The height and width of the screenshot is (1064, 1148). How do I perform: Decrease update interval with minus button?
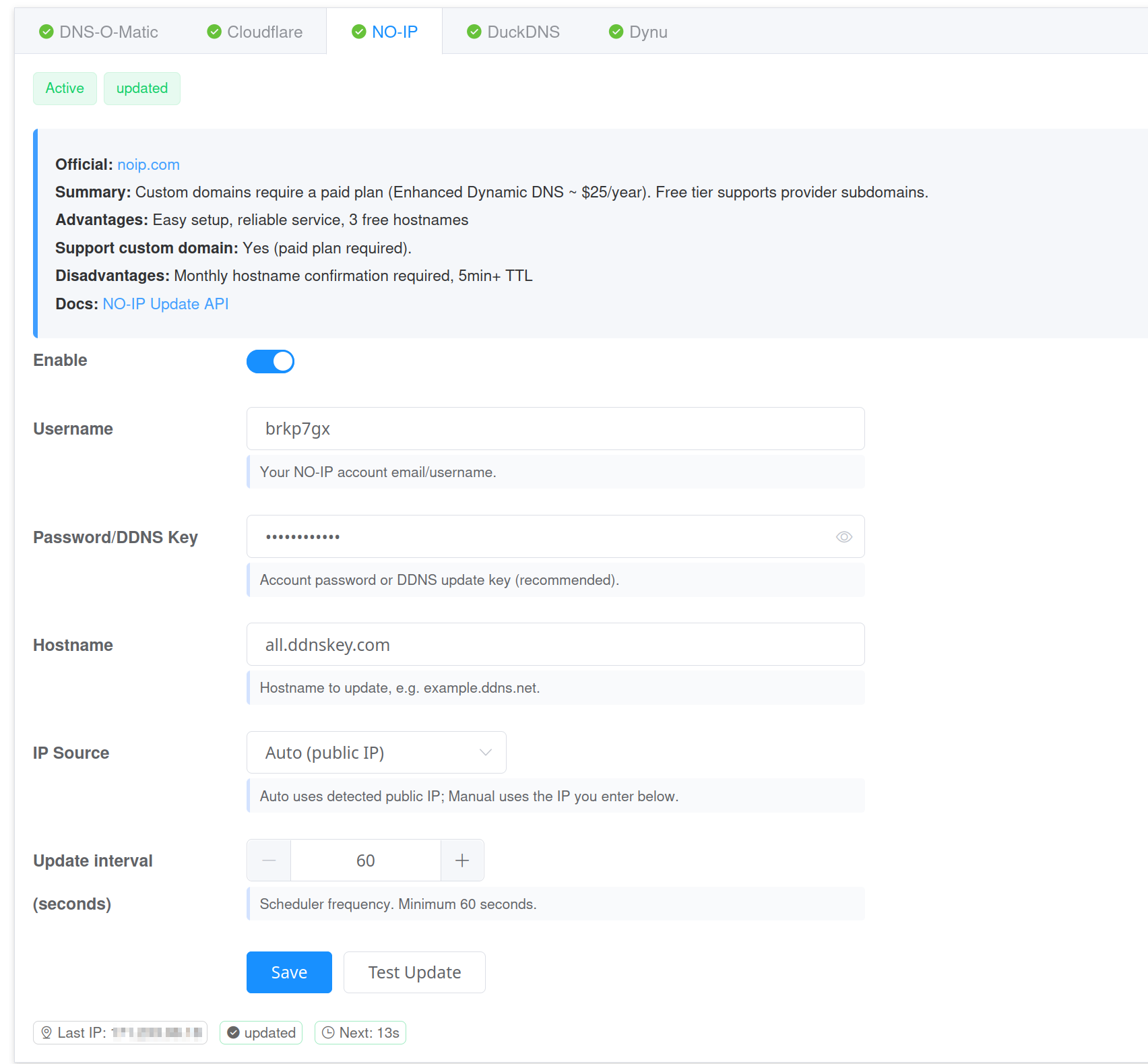click(x=269, y=860)
